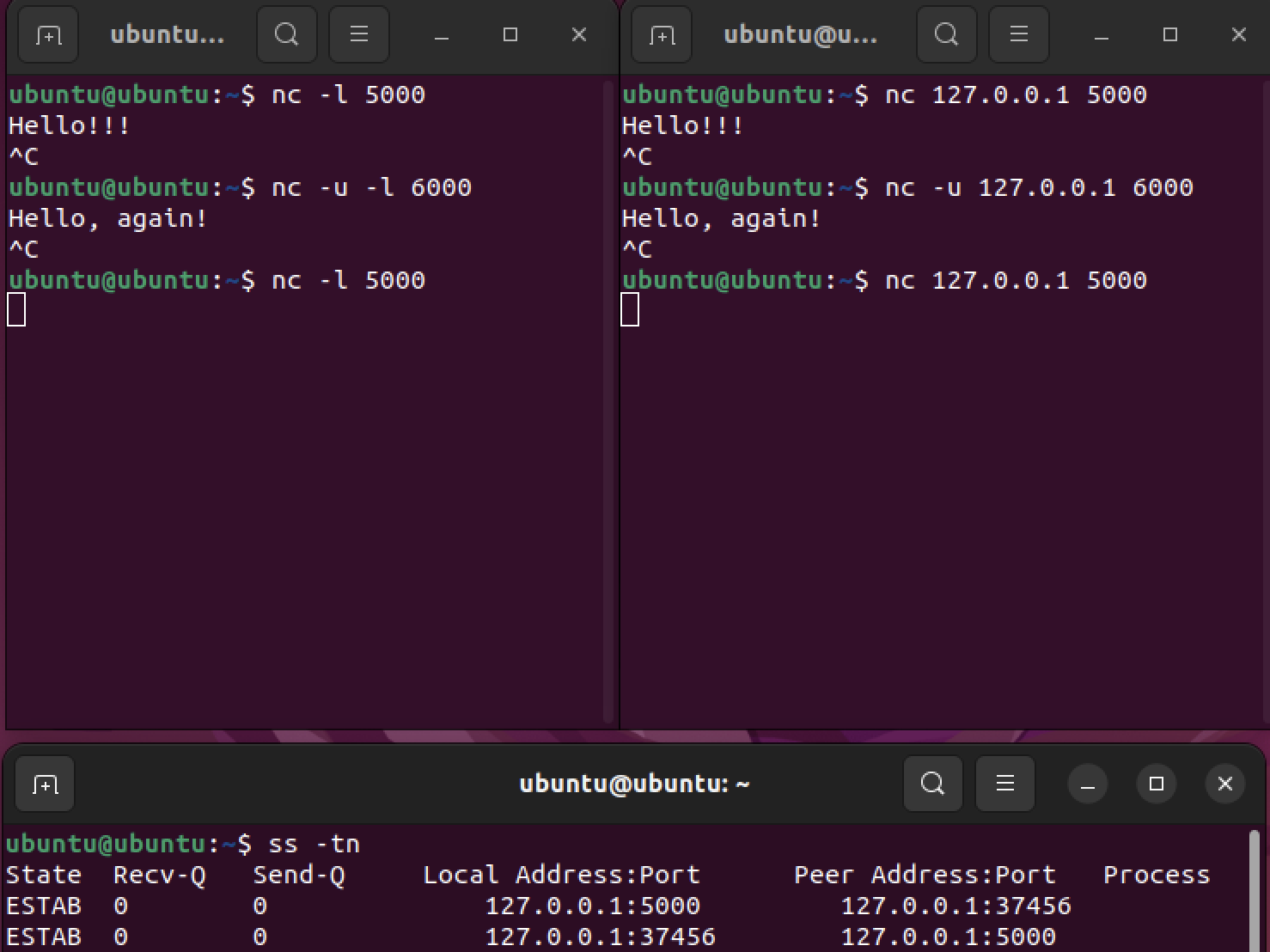This screenshot has width=1270, height=952.
Task: Maximize the right nc client terminal
Action: point(1170,35)
